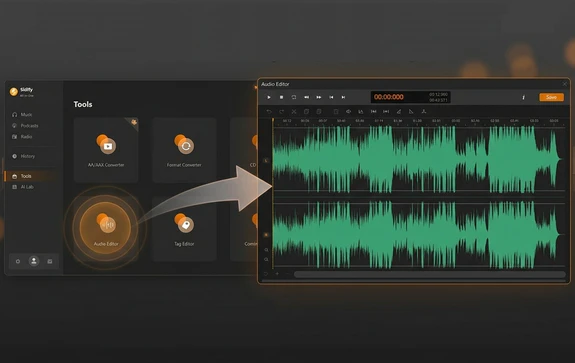Click the "Audio Editor" window title
The height and width of the screenshot is (363, 575).
point(275,84)
